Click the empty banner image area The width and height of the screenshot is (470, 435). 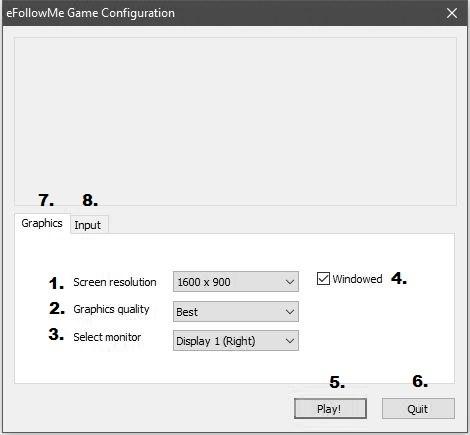pyautogui.click(x=235, y=121)
